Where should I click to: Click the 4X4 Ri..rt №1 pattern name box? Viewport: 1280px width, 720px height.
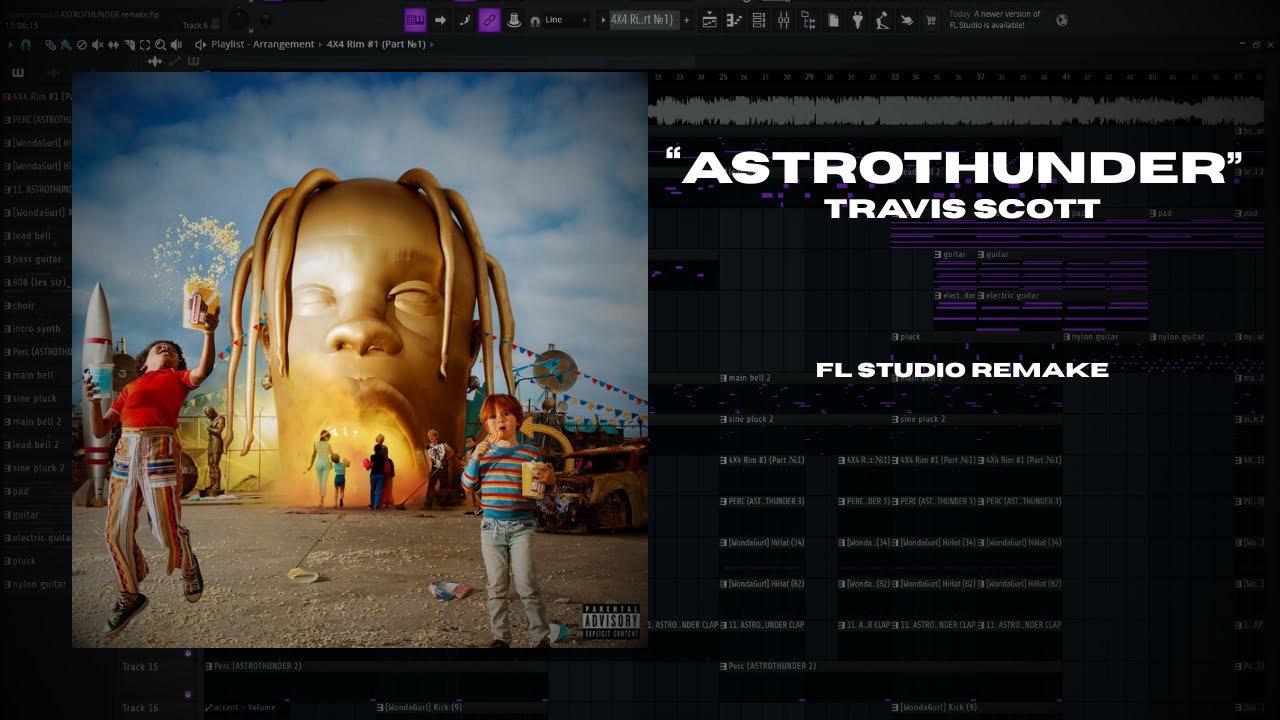point(644,20)
